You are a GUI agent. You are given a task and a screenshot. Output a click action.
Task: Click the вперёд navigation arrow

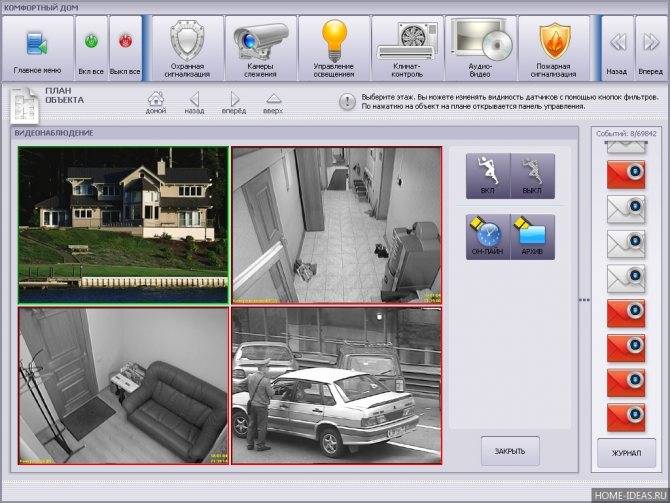[x=235, y=102]
